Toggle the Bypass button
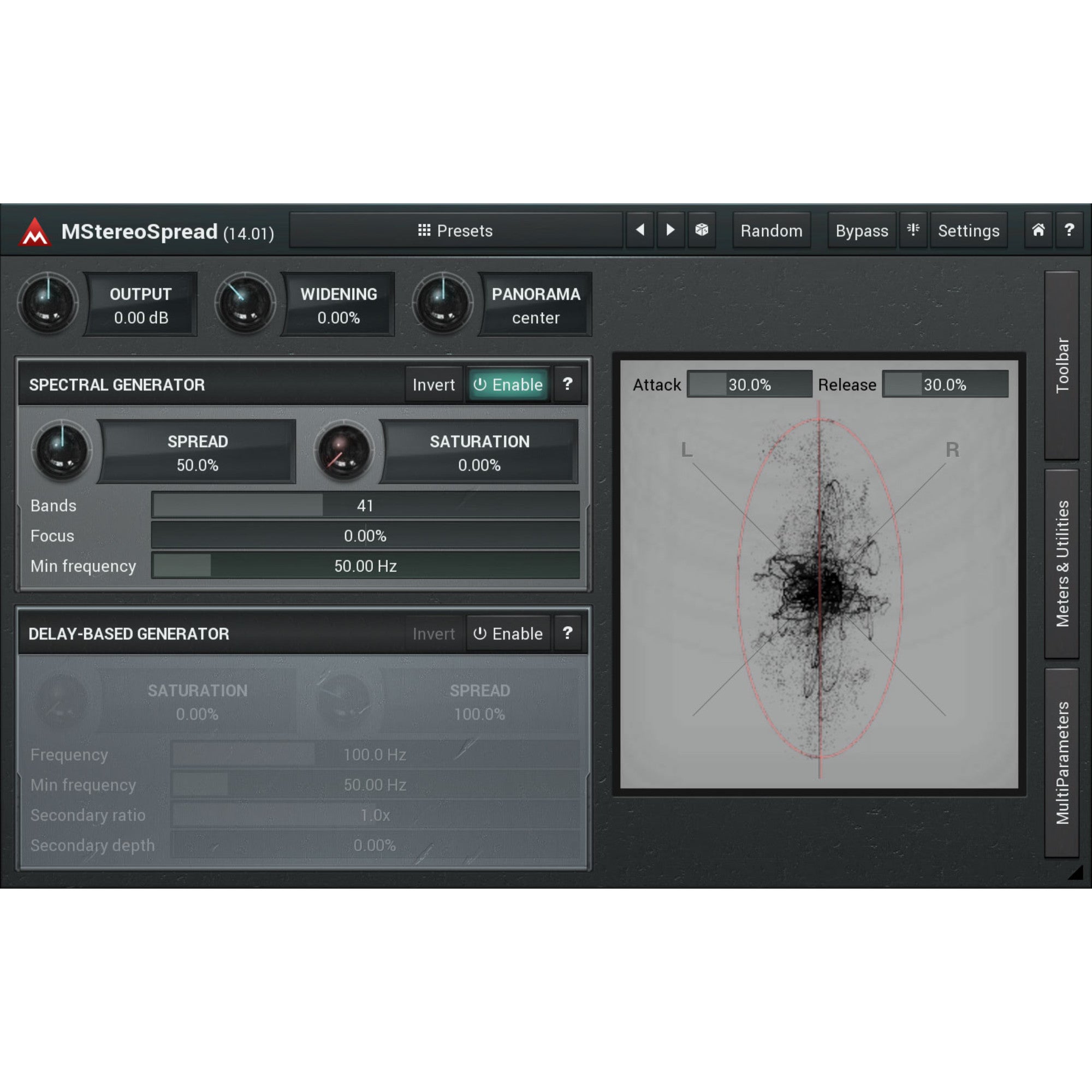 [x=862, y=230]
